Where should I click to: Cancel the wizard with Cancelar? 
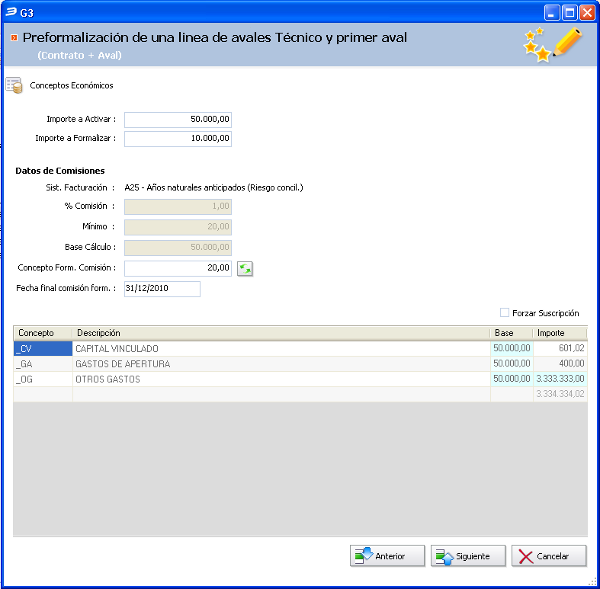(x=549, y=556)
